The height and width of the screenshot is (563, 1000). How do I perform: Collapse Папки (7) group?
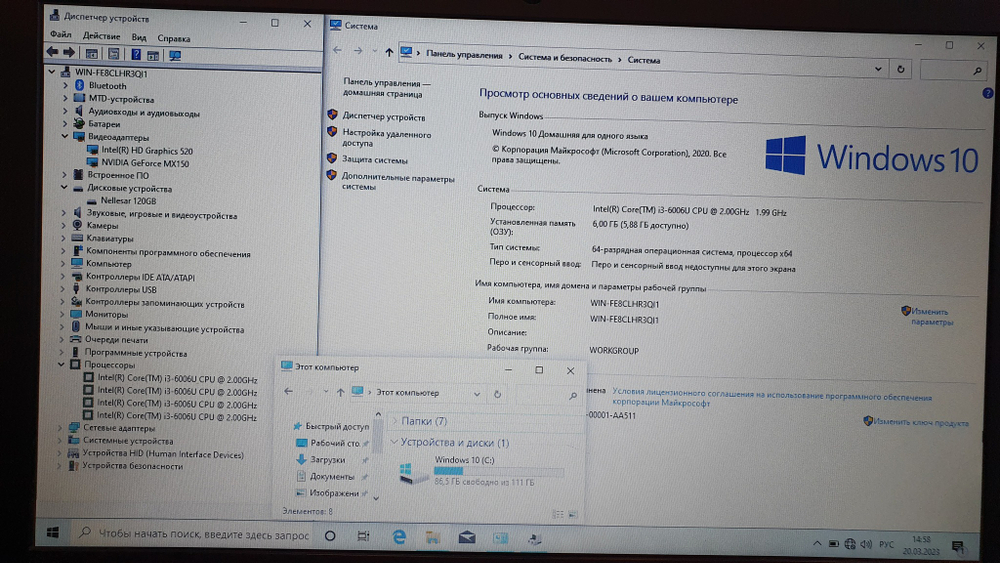394,421
